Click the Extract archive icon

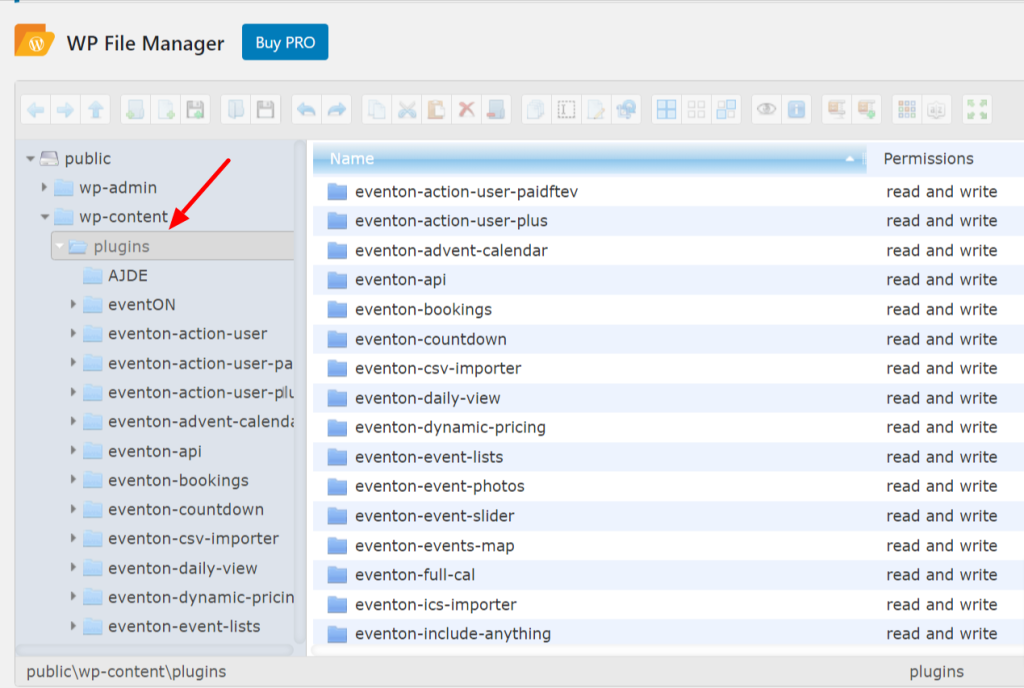coord(837,110)
